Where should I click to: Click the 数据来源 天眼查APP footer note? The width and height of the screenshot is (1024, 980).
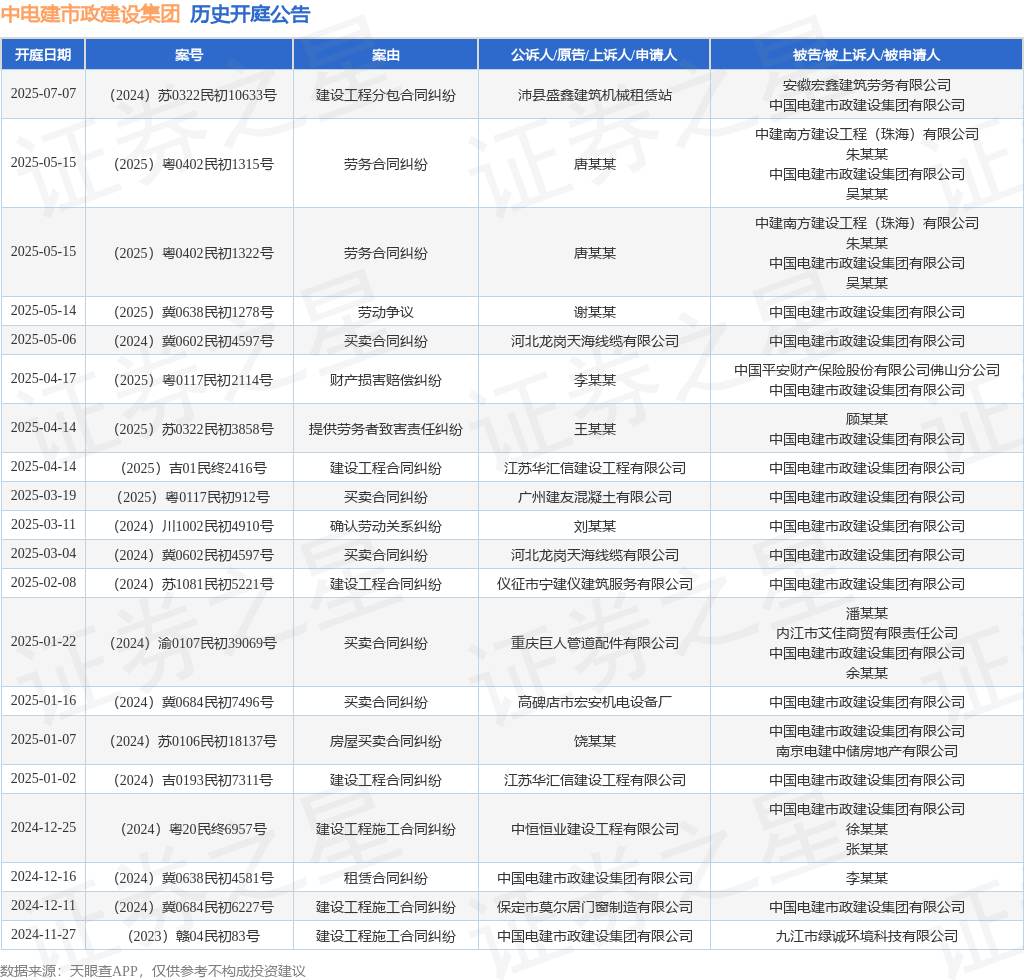(x=153, y=971)
